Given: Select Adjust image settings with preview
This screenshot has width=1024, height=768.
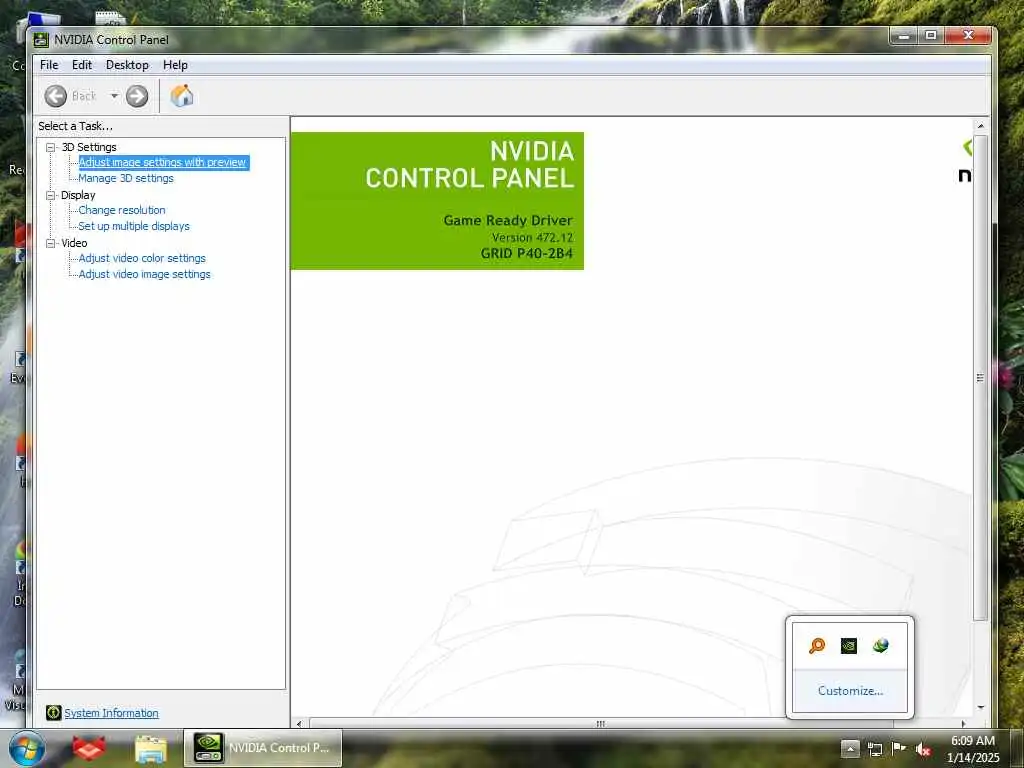Looking at the screenshot, I should [163, 162].
